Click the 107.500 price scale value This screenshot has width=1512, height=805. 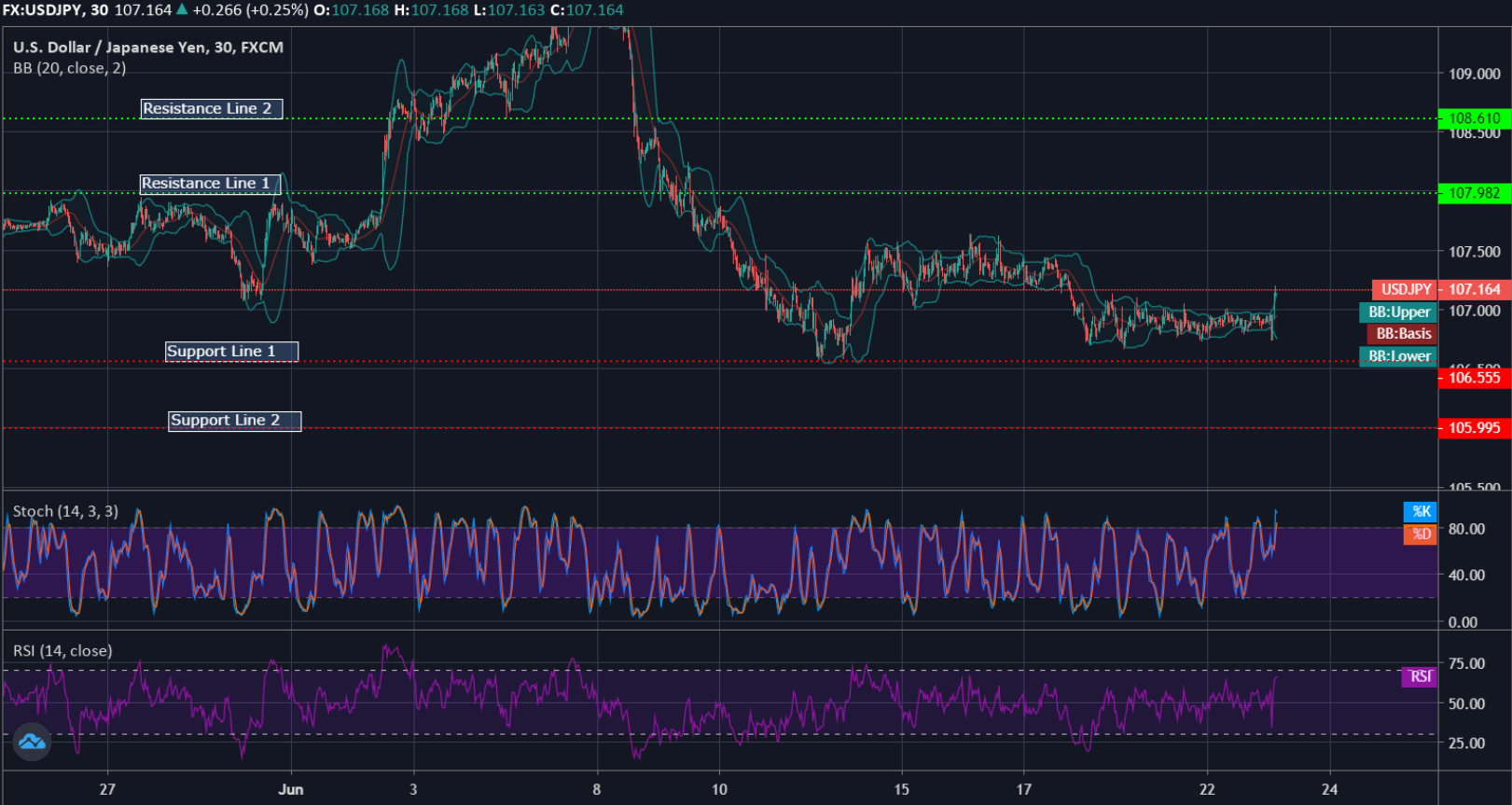[1475, 251]
